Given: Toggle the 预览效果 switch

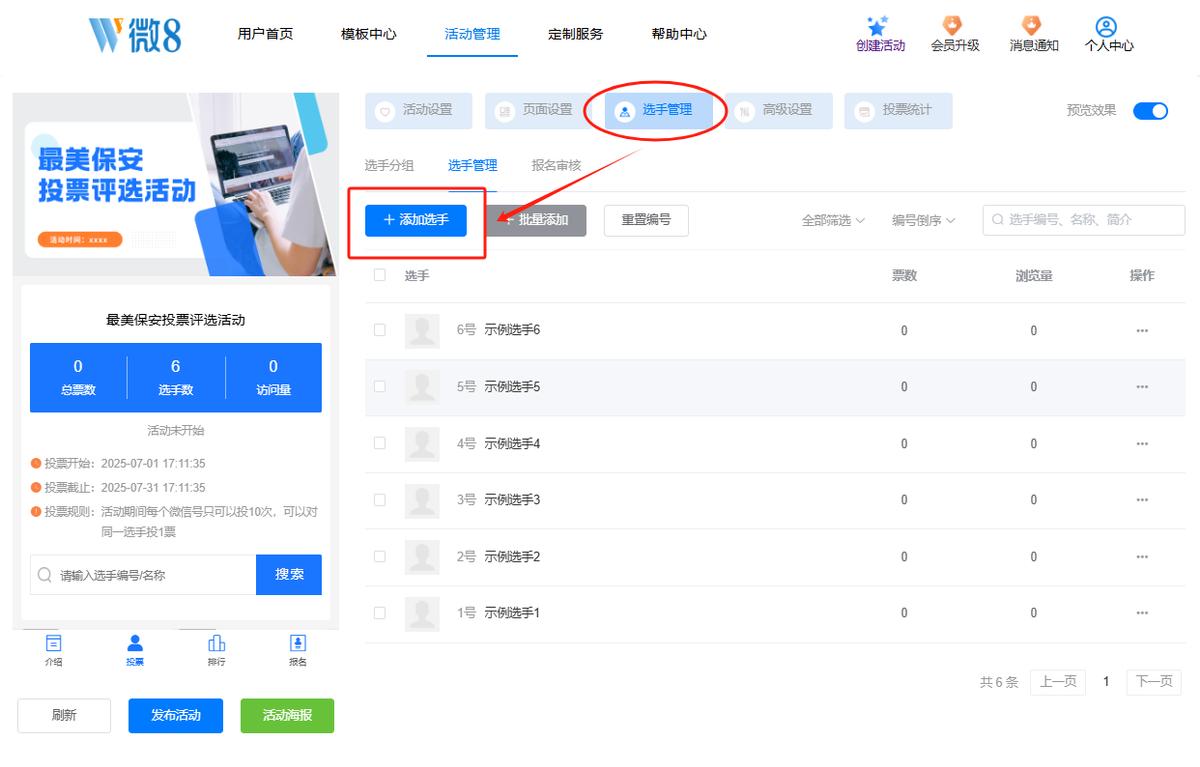Looking at the screenshot, I should point(1150,111).
